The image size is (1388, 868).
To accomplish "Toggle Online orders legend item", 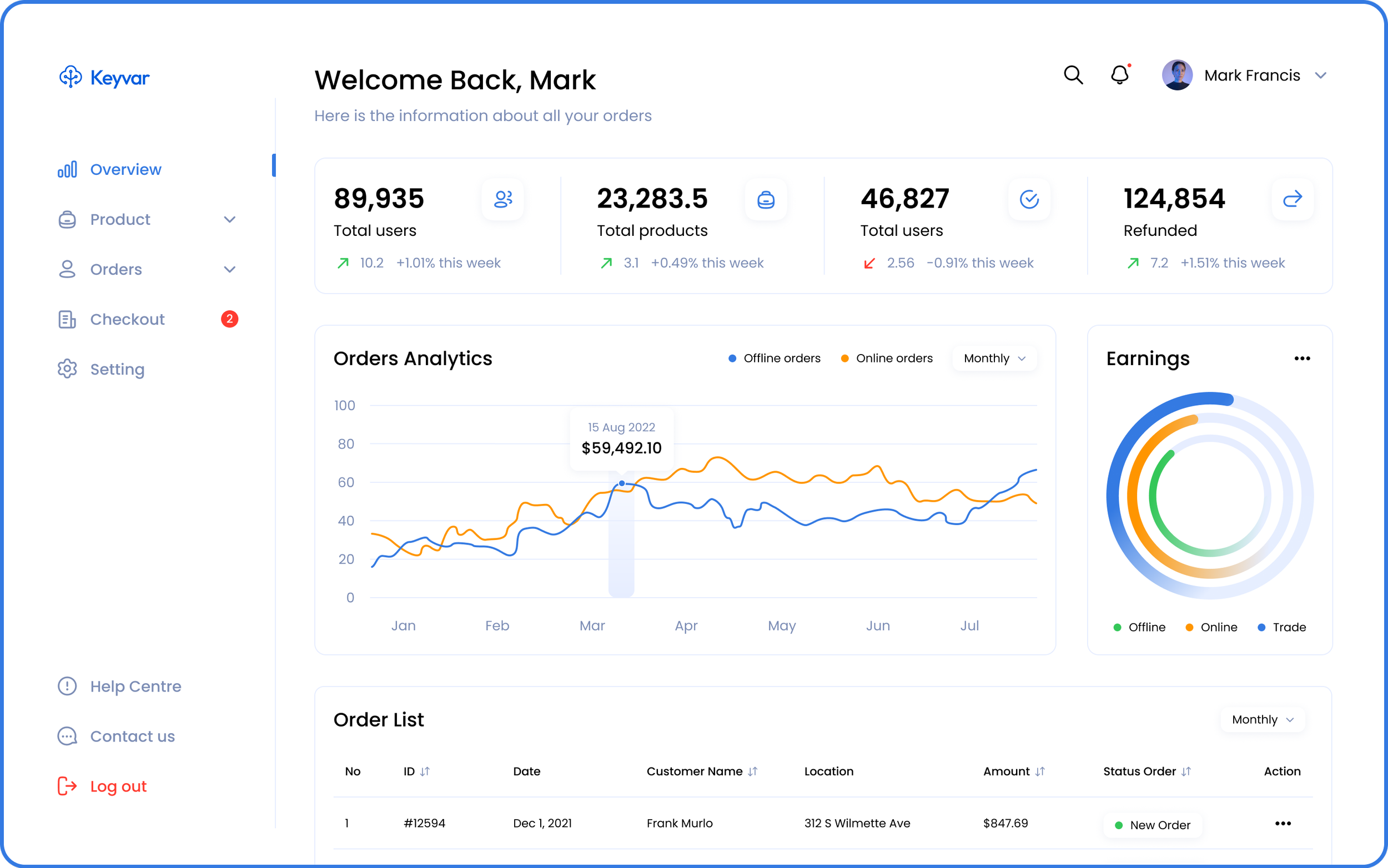I will (x=887, y=359).
